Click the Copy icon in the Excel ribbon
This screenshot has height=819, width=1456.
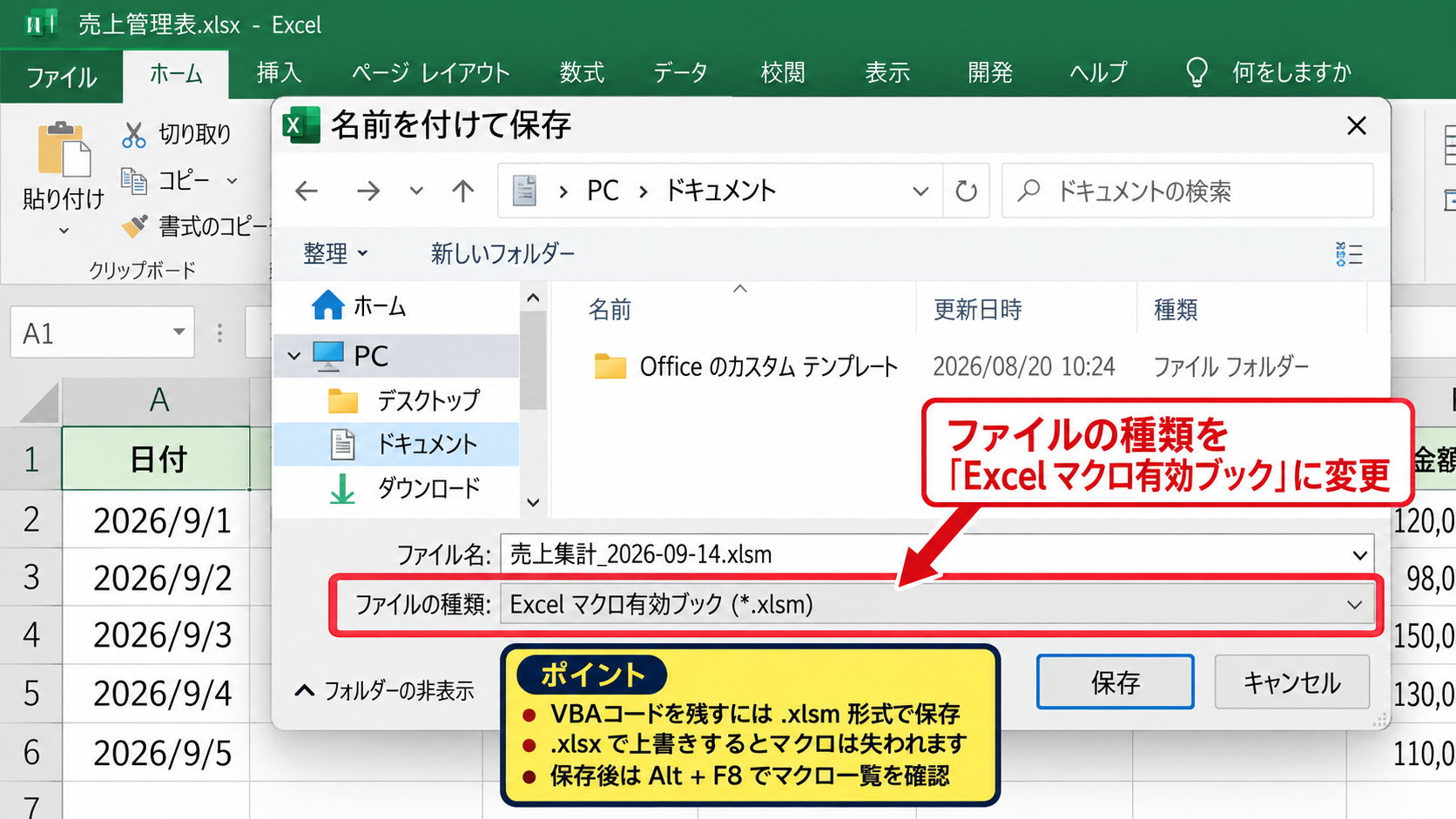coord(133,180)
